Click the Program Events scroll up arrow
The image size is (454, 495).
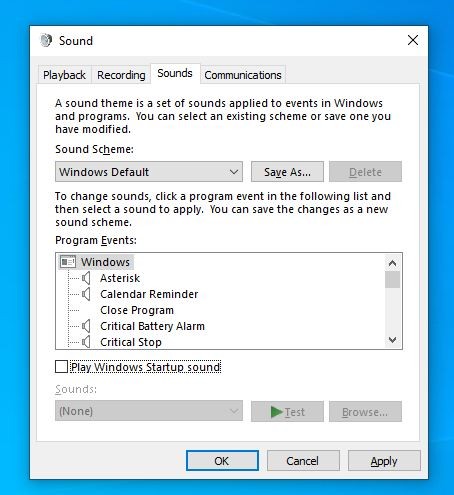tap(392, 263)
